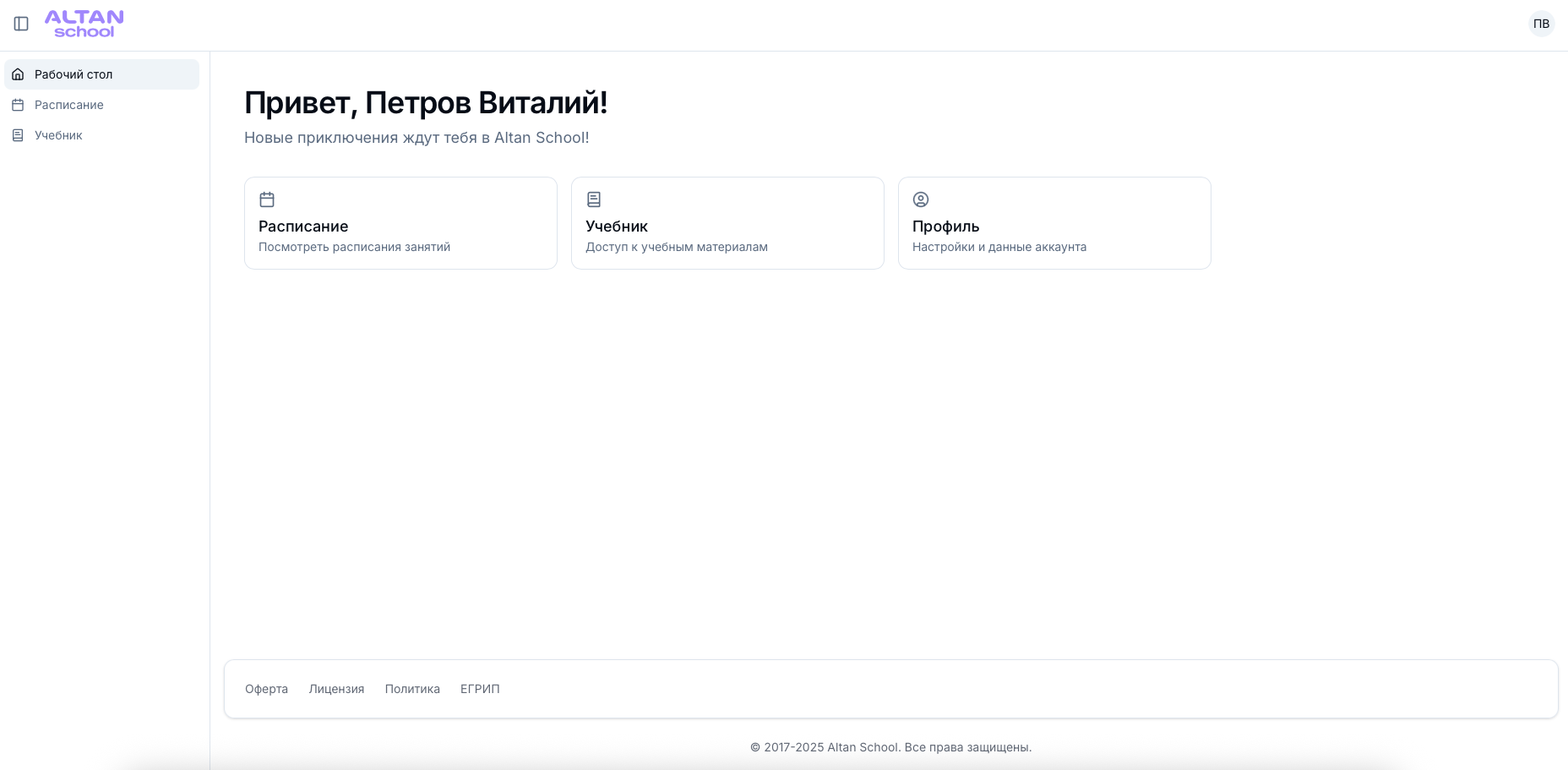
Task: Open the Учебник card title
Action: (x=617, y=227)
